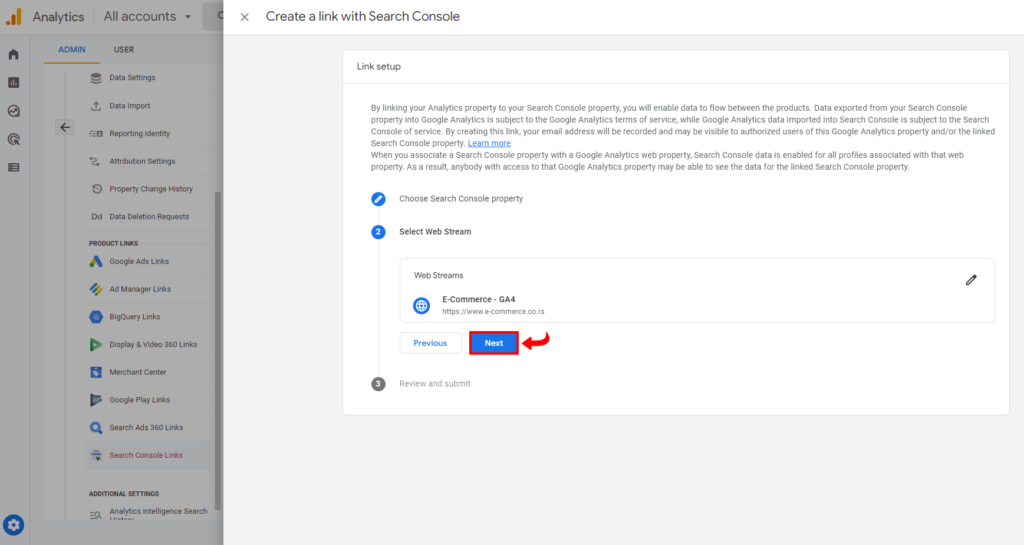Screen dimensions: 1024x545
Task: Click the Home icon in left rail
Action: (13, 54)
